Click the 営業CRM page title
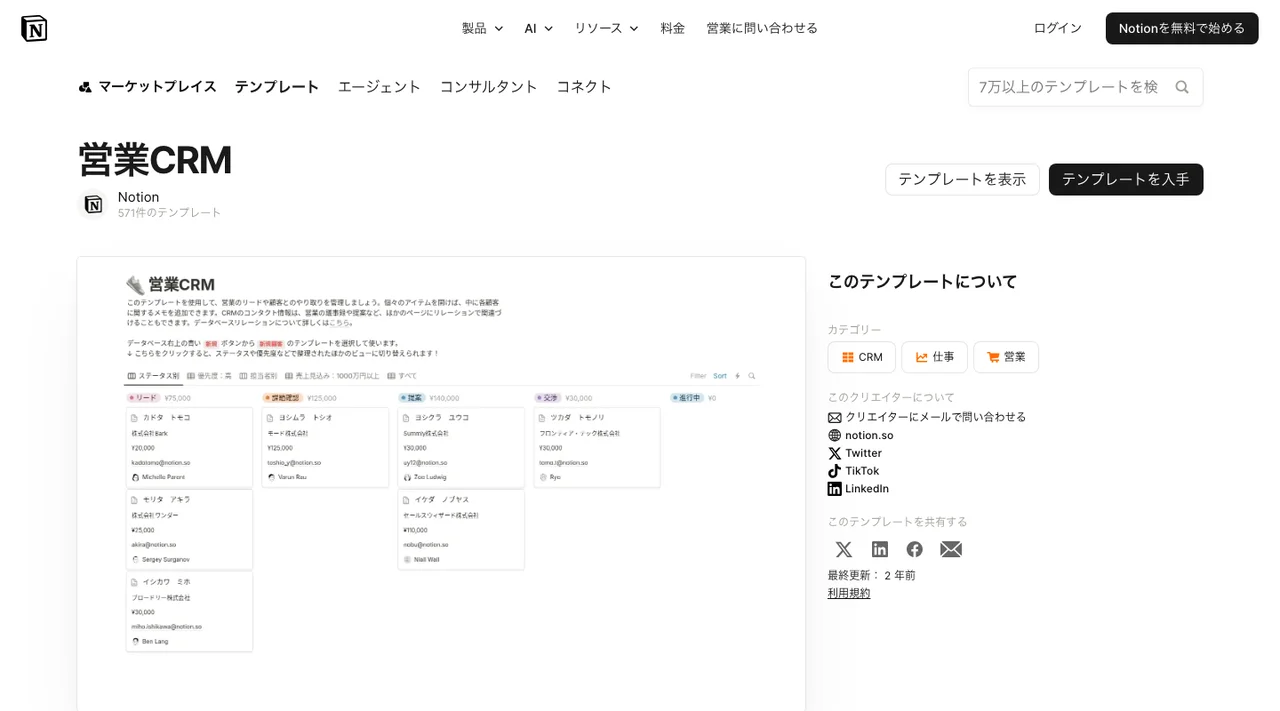Viewport: 1280px width, 711px height. click(x=155, y=160)
